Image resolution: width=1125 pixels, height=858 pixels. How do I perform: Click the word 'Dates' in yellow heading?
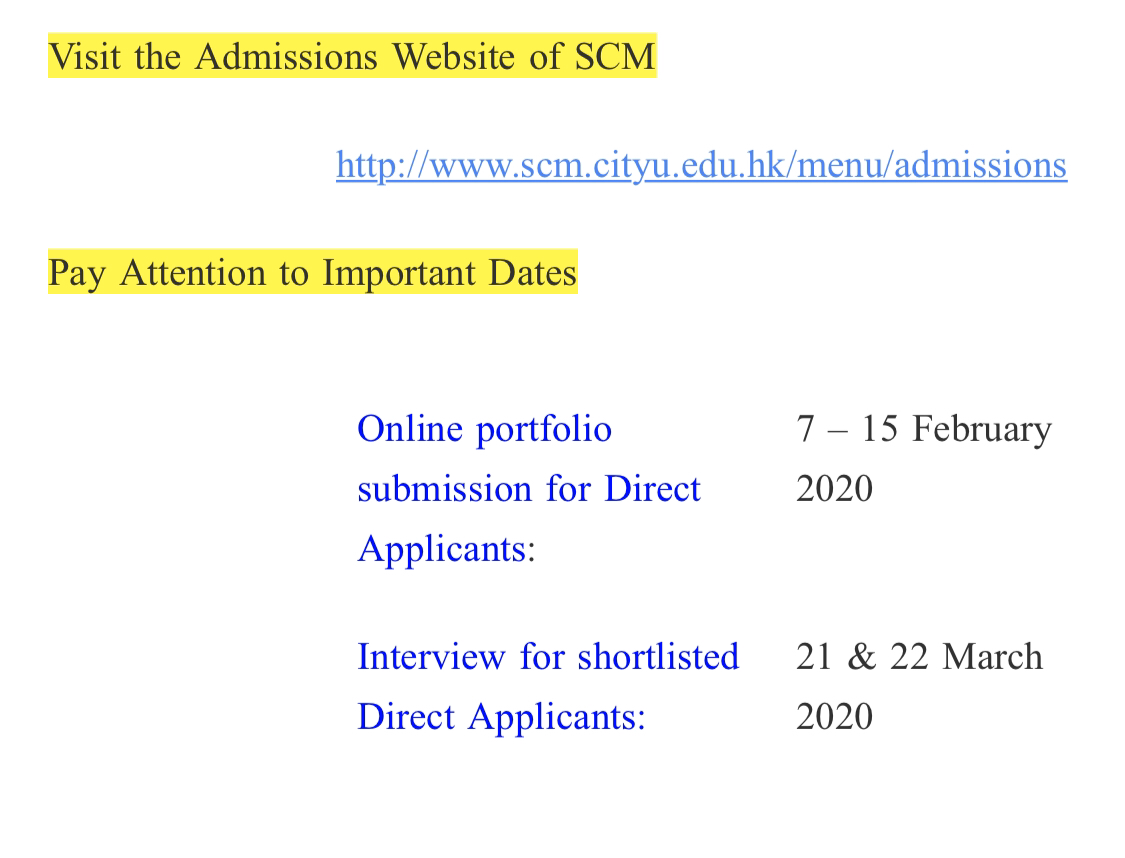pyautogui.click(x=532, y=273)
